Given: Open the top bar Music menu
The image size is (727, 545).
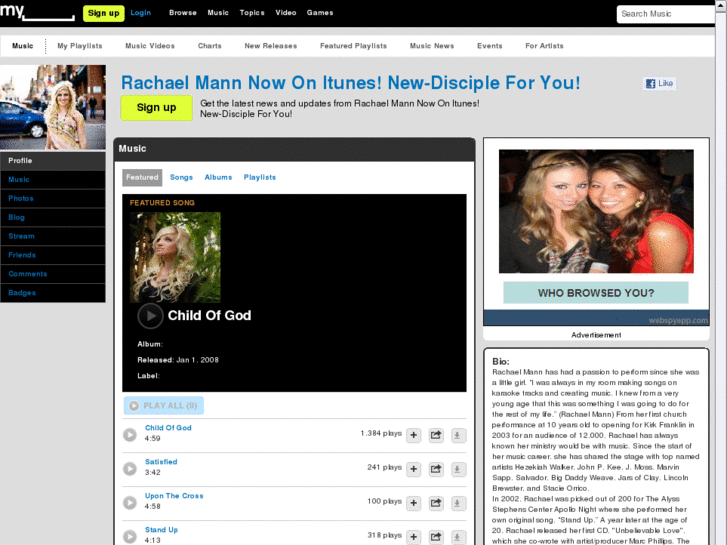Looking at the screenshot, I should 218,13.
